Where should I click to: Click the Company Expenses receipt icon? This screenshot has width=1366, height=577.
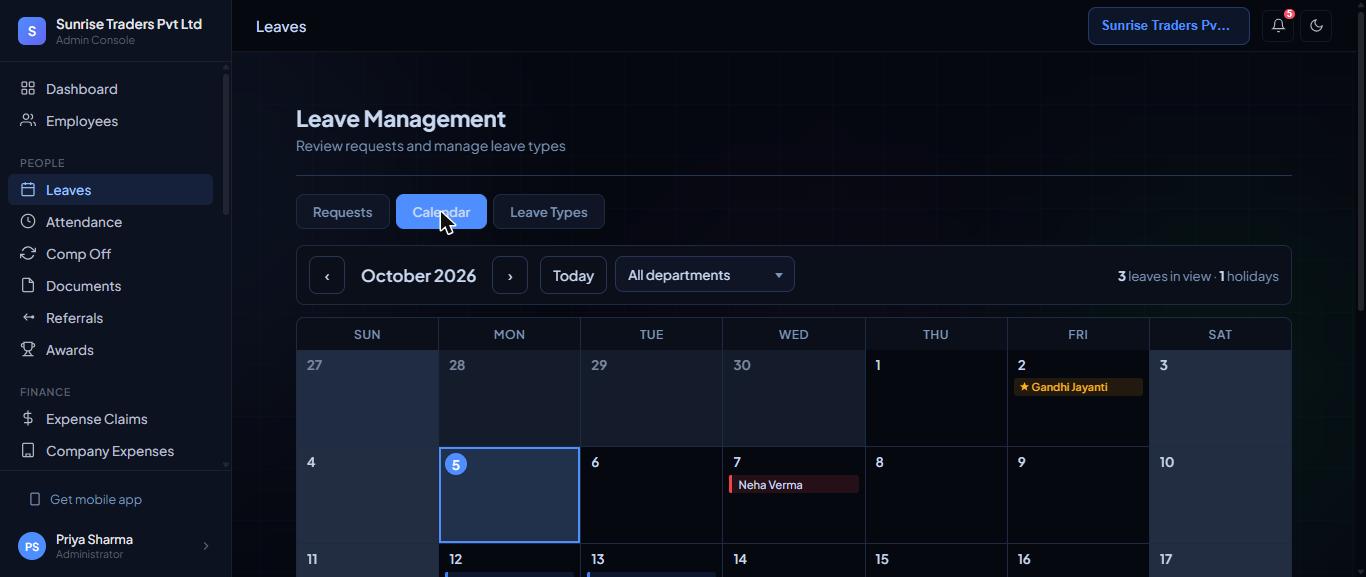[28, 451]
